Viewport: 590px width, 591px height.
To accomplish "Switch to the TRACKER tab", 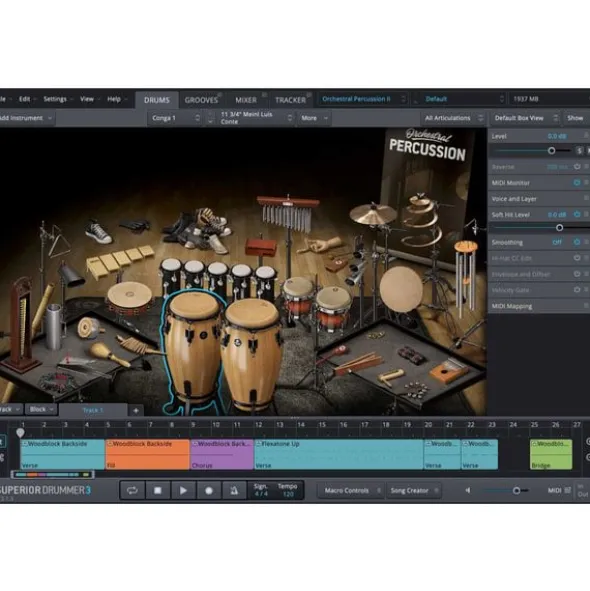I will (x=290, y=100).
